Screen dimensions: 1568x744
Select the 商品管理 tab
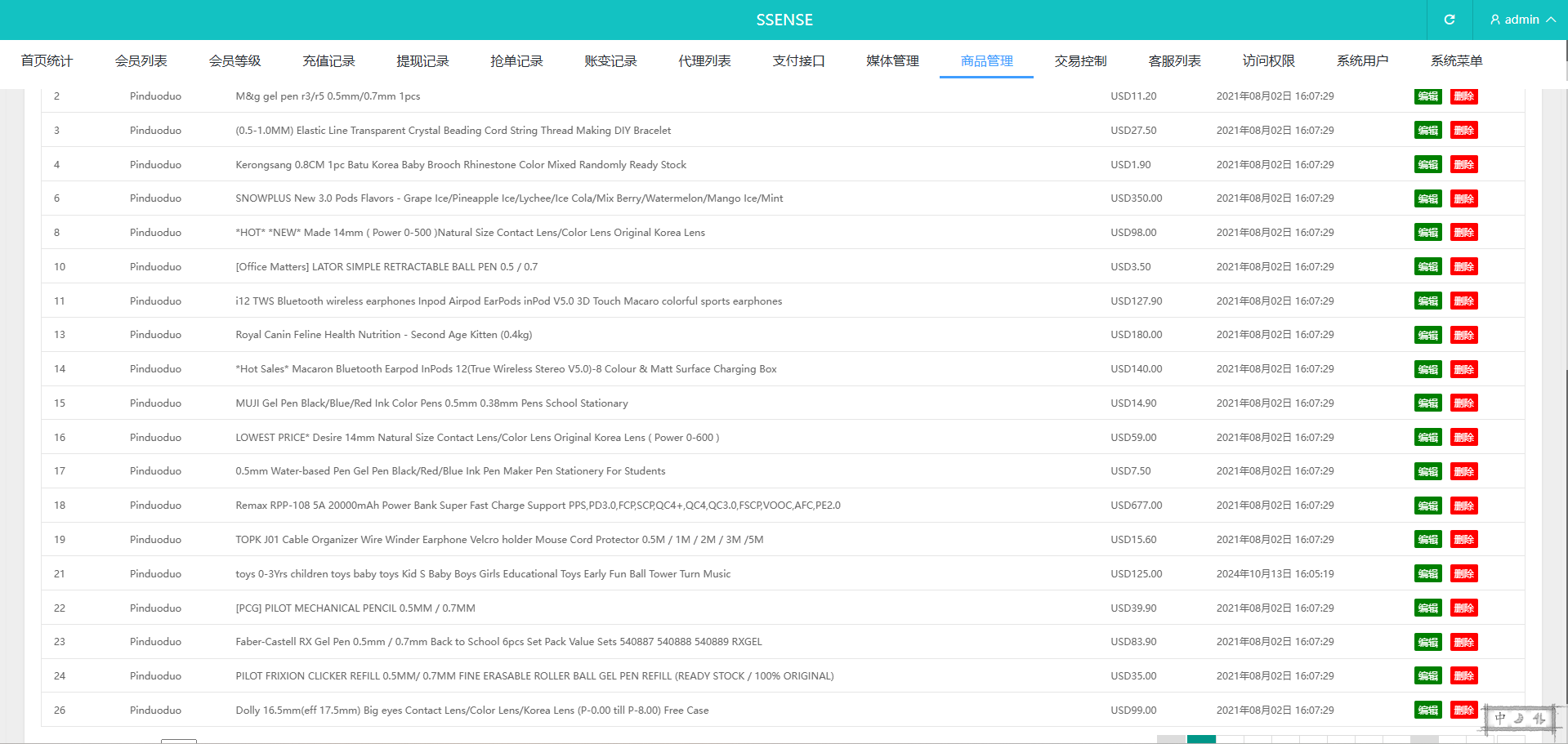(x=986, y=60)
